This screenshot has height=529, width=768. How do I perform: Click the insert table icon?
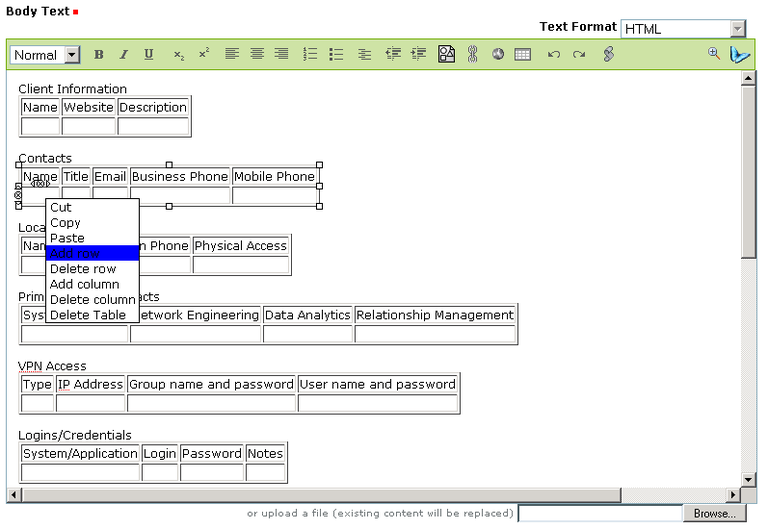tap(522, 55)
